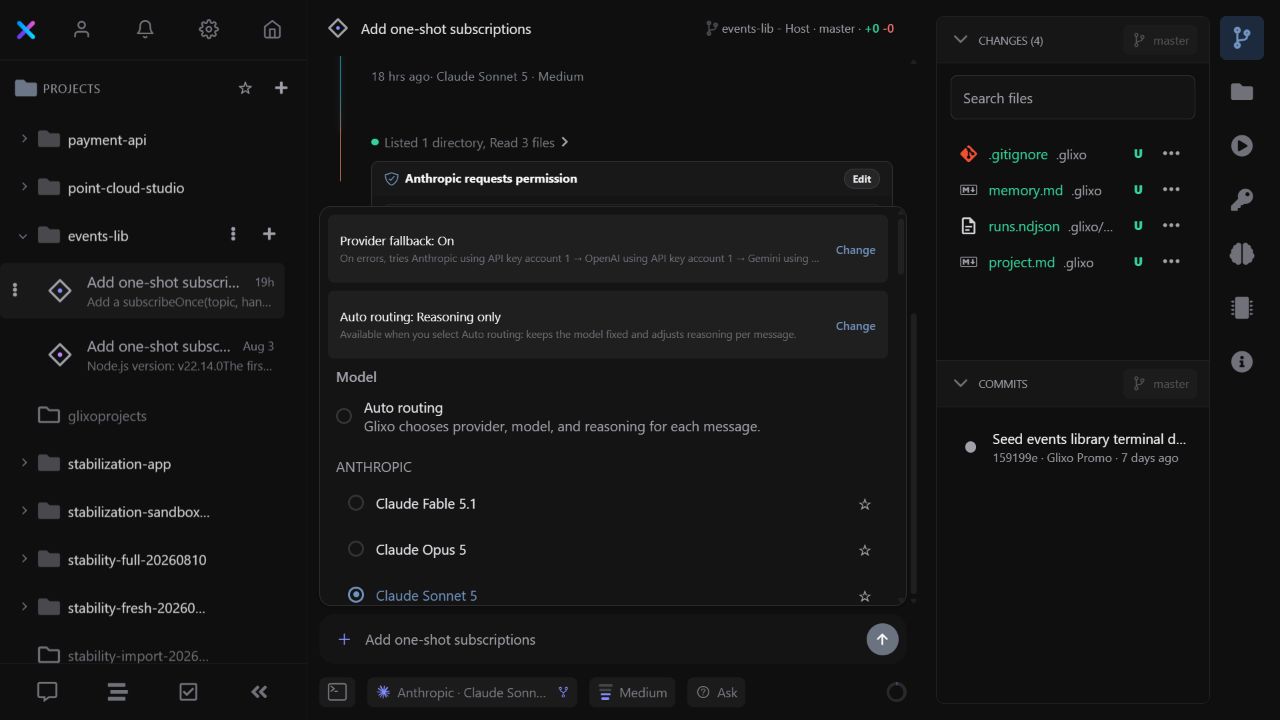Open the stacked list icon in sidebar footer

pos(117,692)
